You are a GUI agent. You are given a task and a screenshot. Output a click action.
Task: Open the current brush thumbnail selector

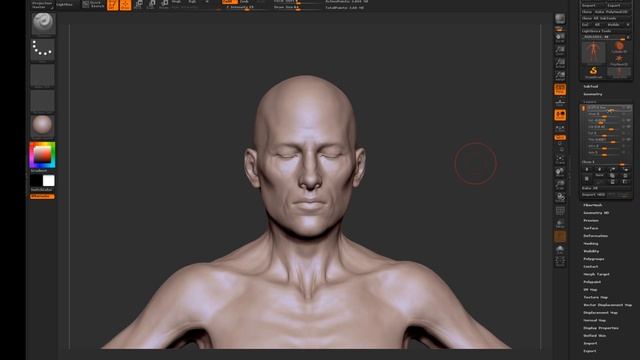coord(43,24)
